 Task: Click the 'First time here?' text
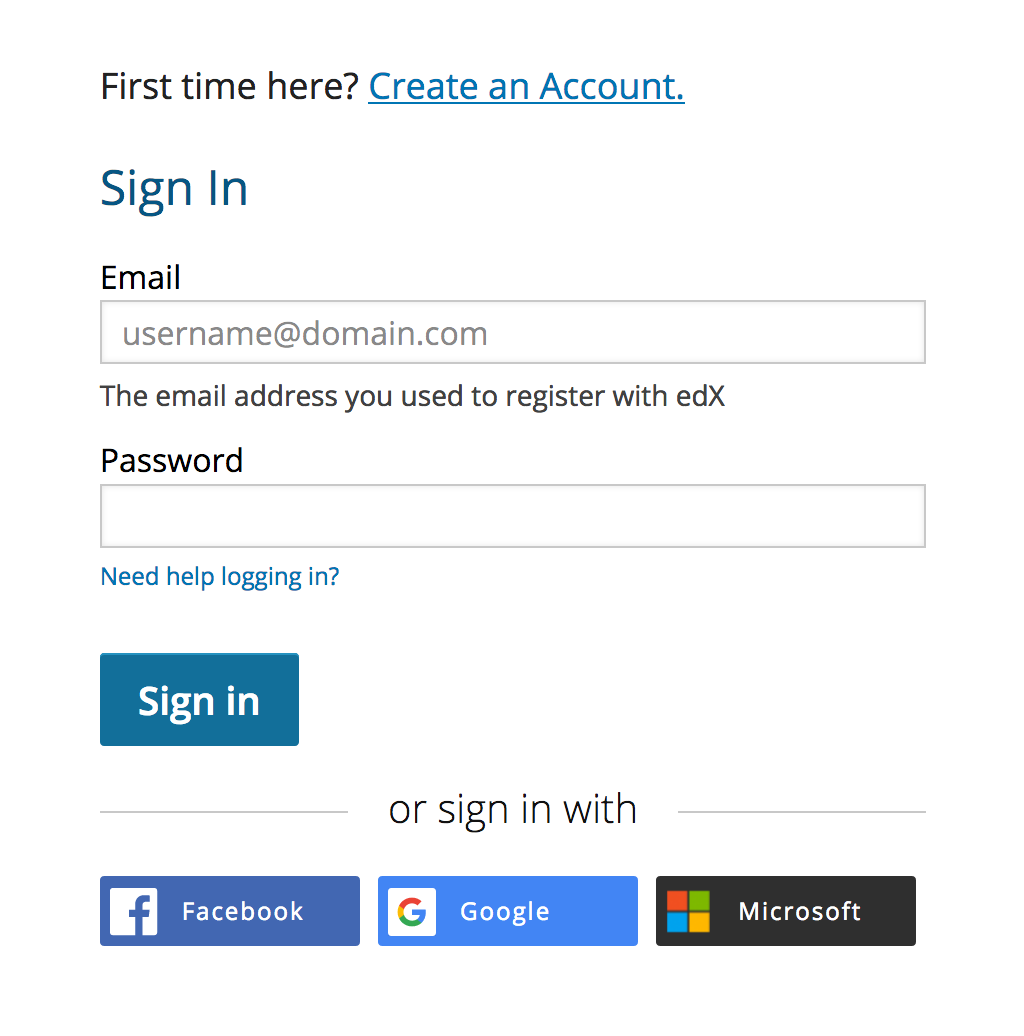[229, 87]
